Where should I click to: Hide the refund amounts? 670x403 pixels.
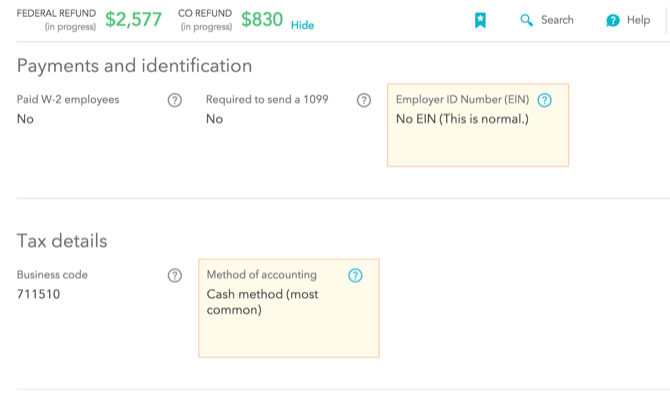point(302,25)
